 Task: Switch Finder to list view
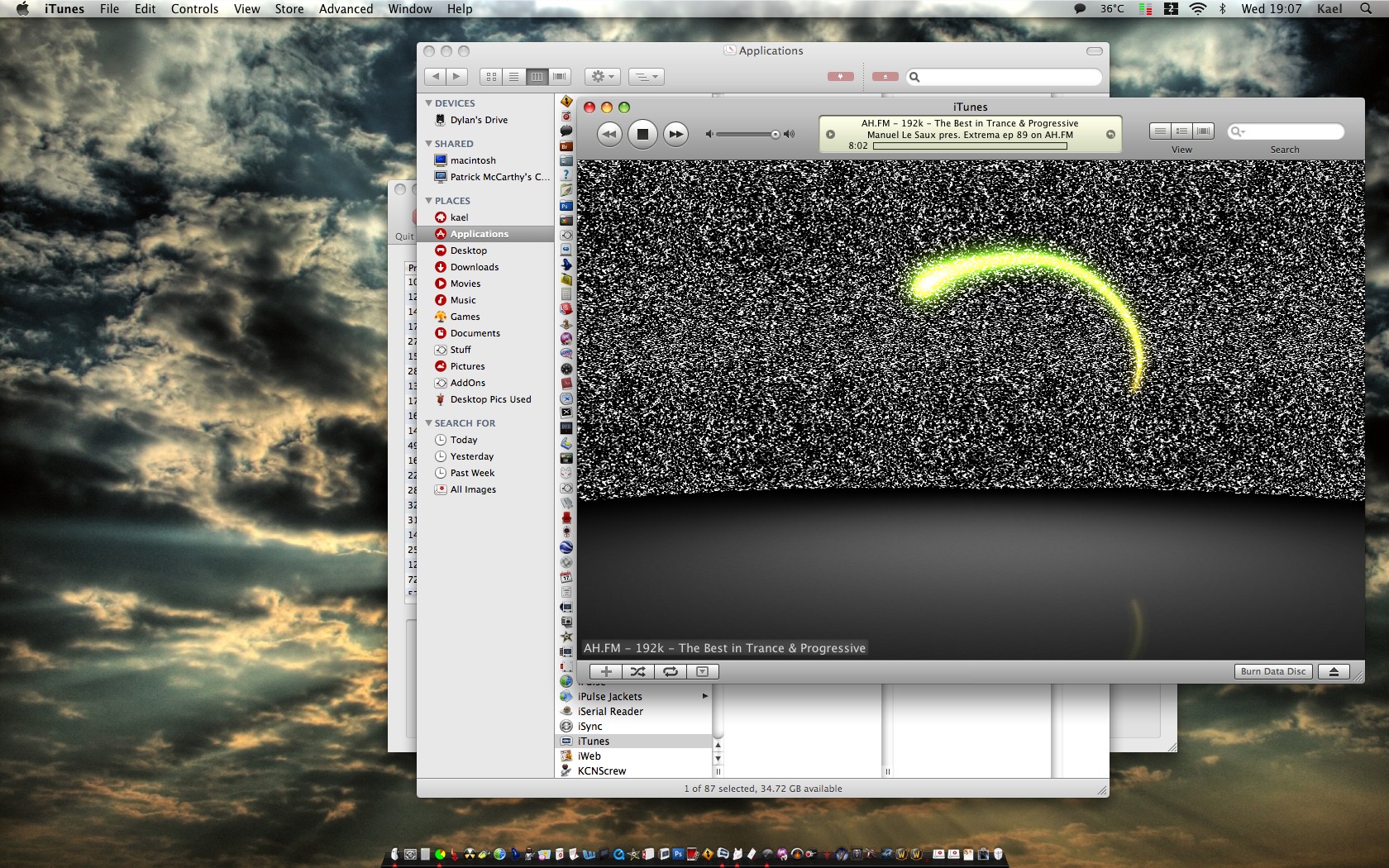pyautogui.click(x=513, y=77)
